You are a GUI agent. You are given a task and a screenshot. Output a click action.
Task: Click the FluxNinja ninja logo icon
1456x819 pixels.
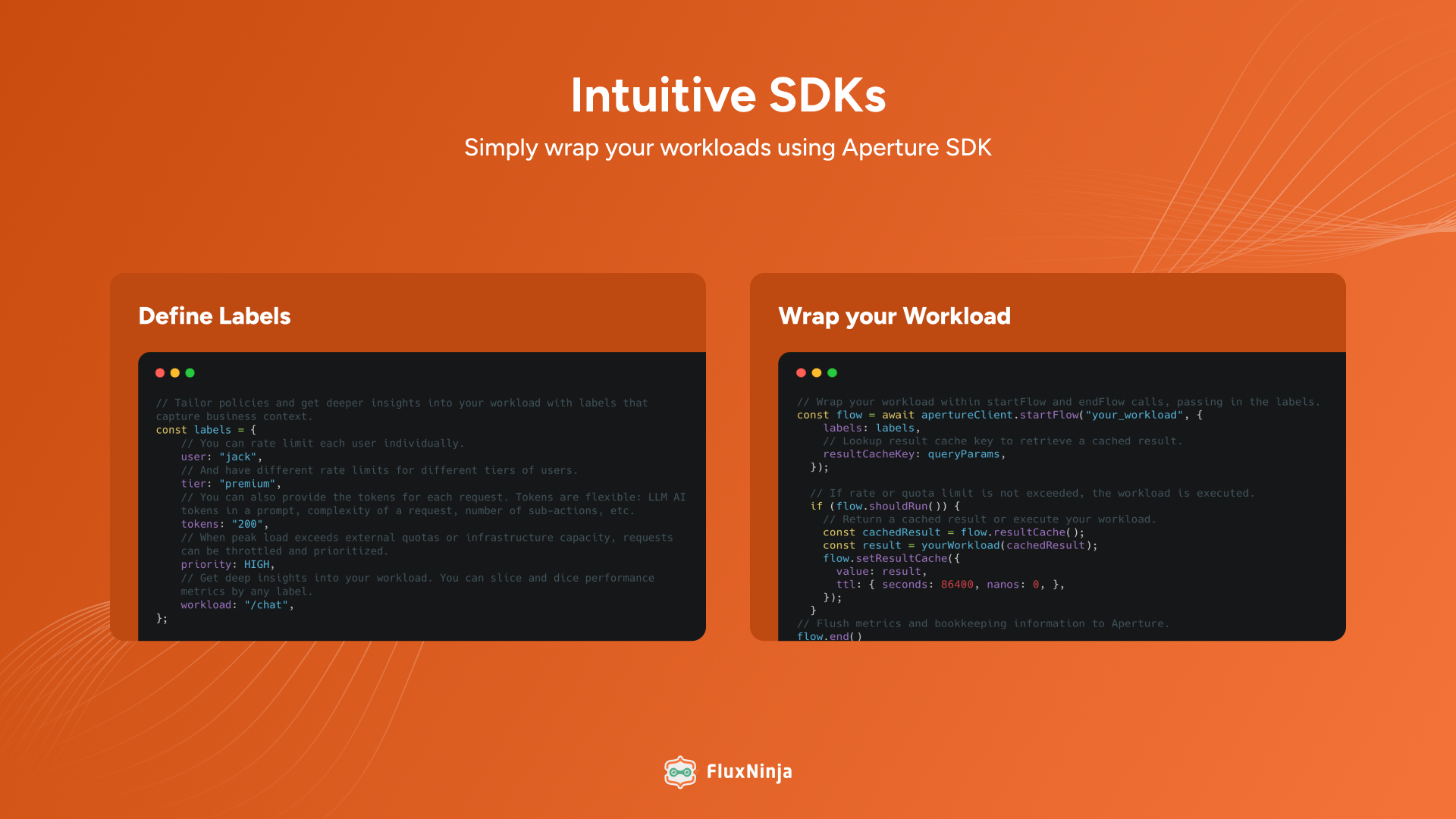tap(680, 772)
